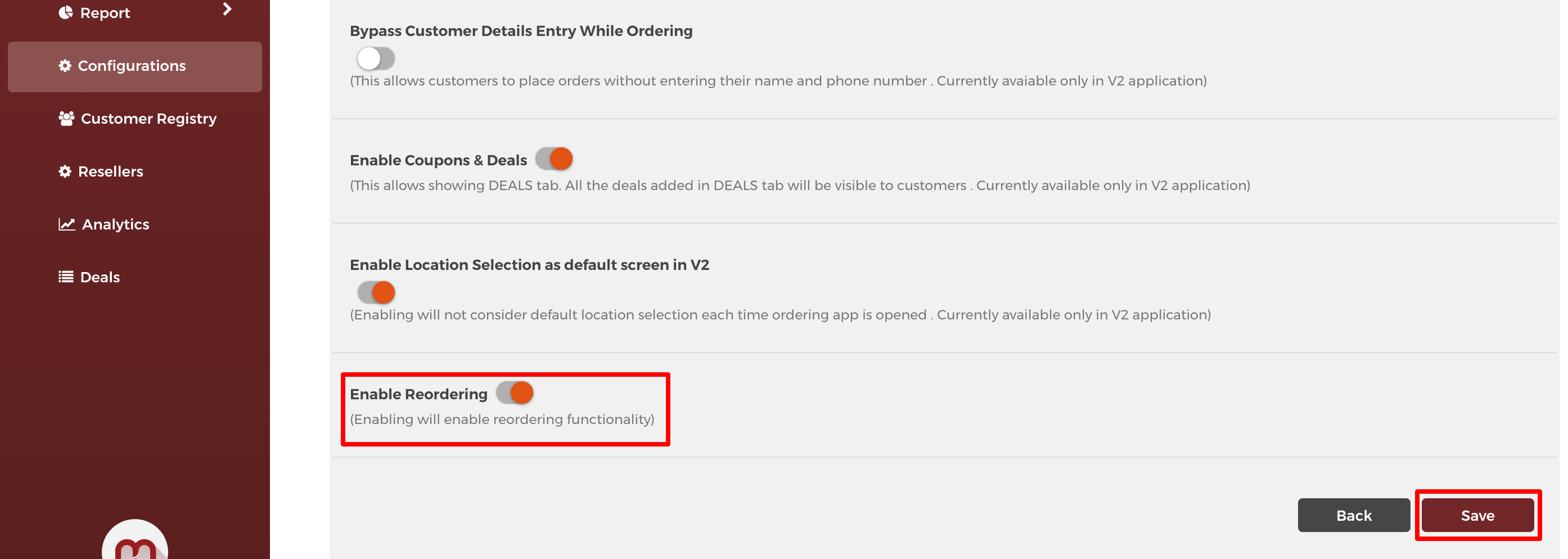Click the circular logo at sidebar bottom
The width and height of the screenshot is (1568, 559).
[134, 539]
